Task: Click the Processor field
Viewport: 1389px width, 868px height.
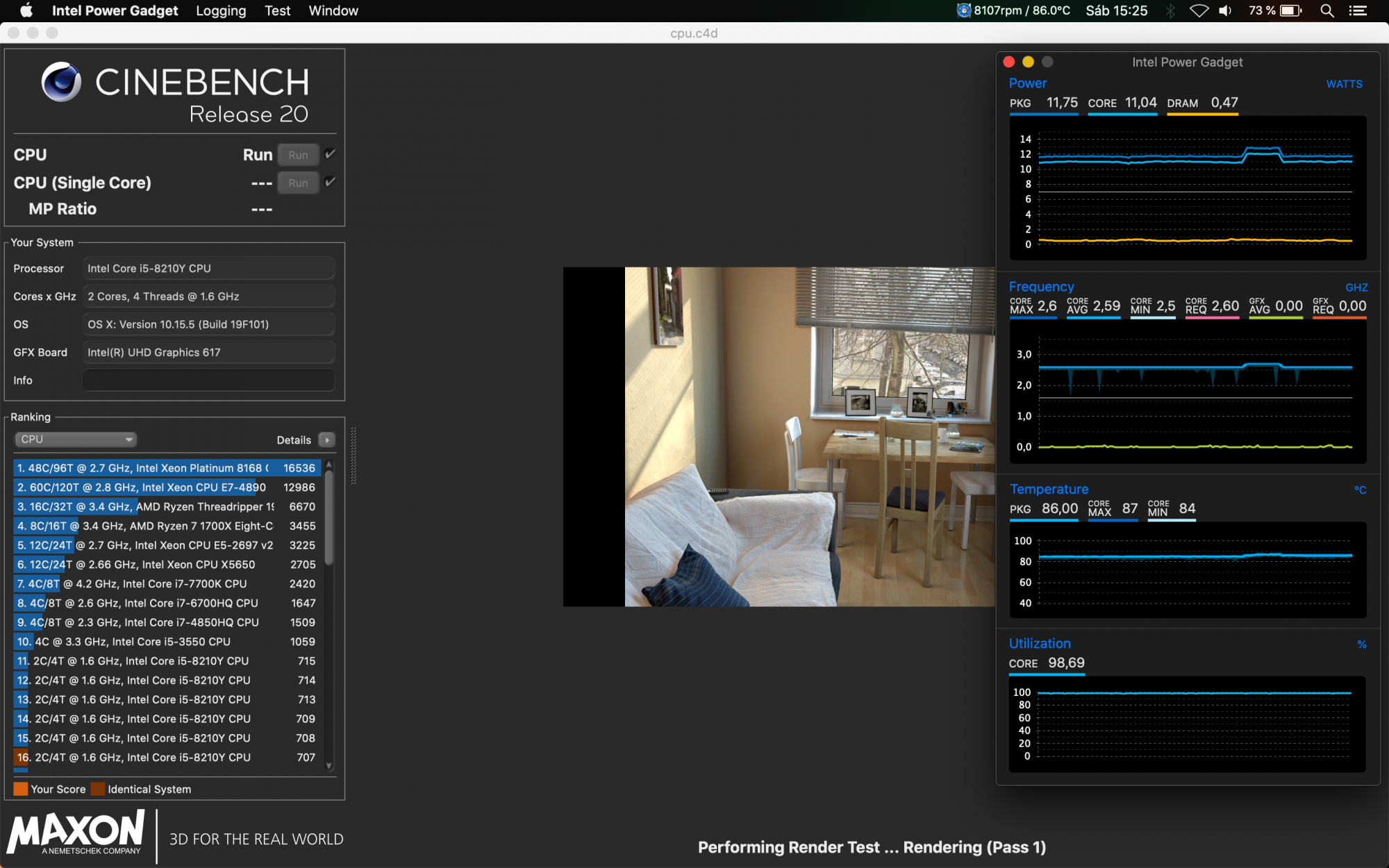Action: [209, 269]
